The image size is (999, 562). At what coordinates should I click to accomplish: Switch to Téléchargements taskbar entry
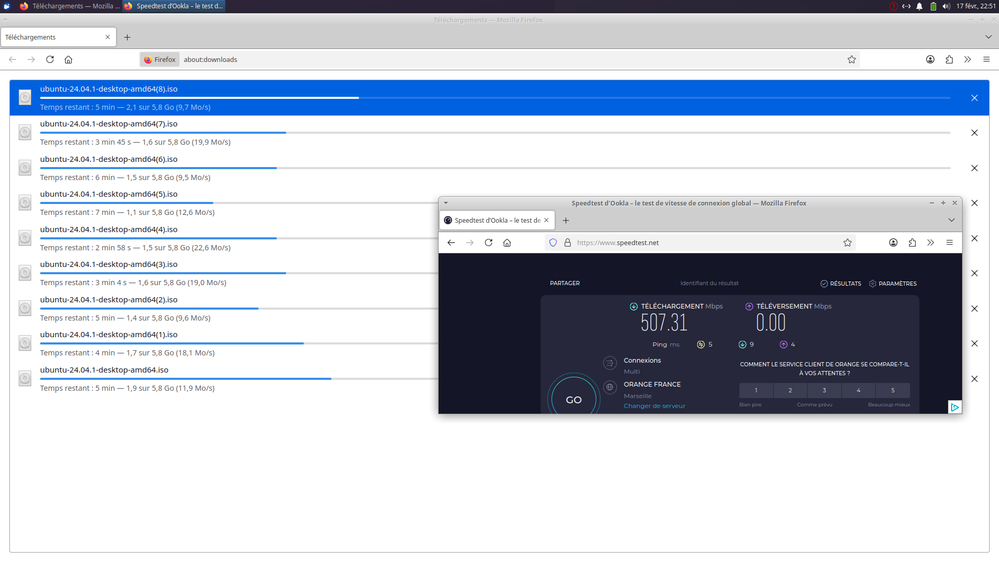69,6
